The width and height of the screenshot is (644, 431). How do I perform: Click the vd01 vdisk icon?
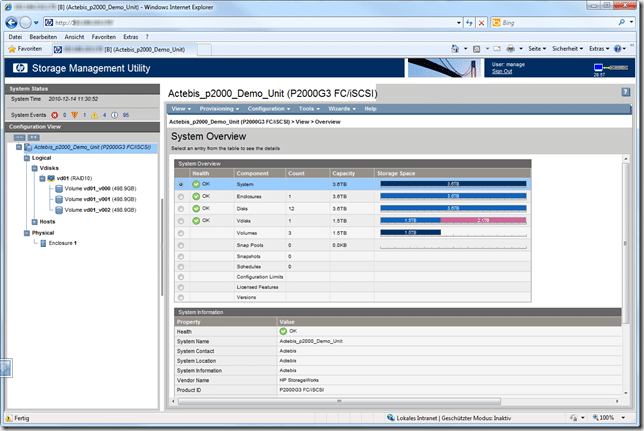tap(51, 178)
